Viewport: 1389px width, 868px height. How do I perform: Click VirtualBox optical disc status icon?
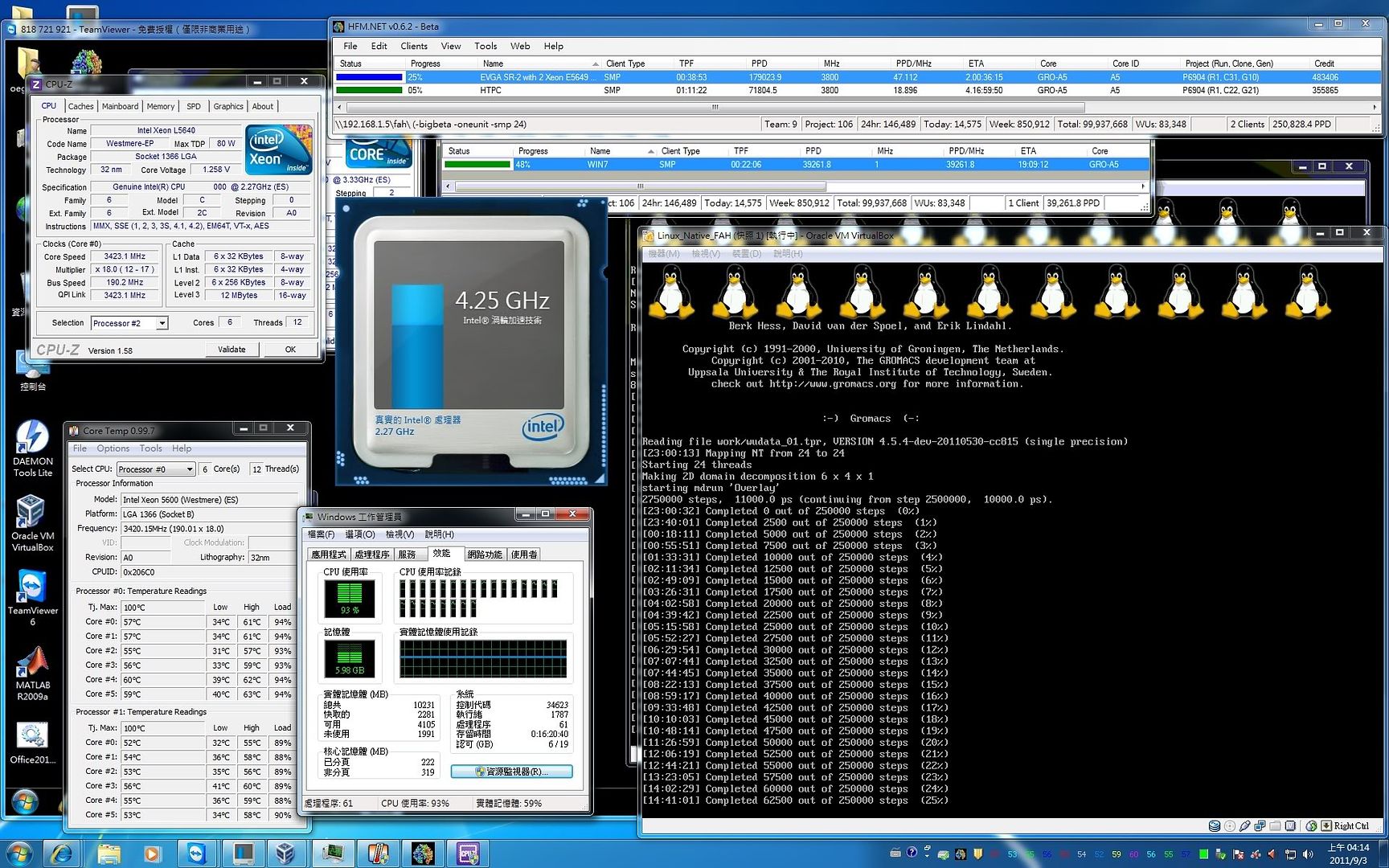coord(1230,825)
